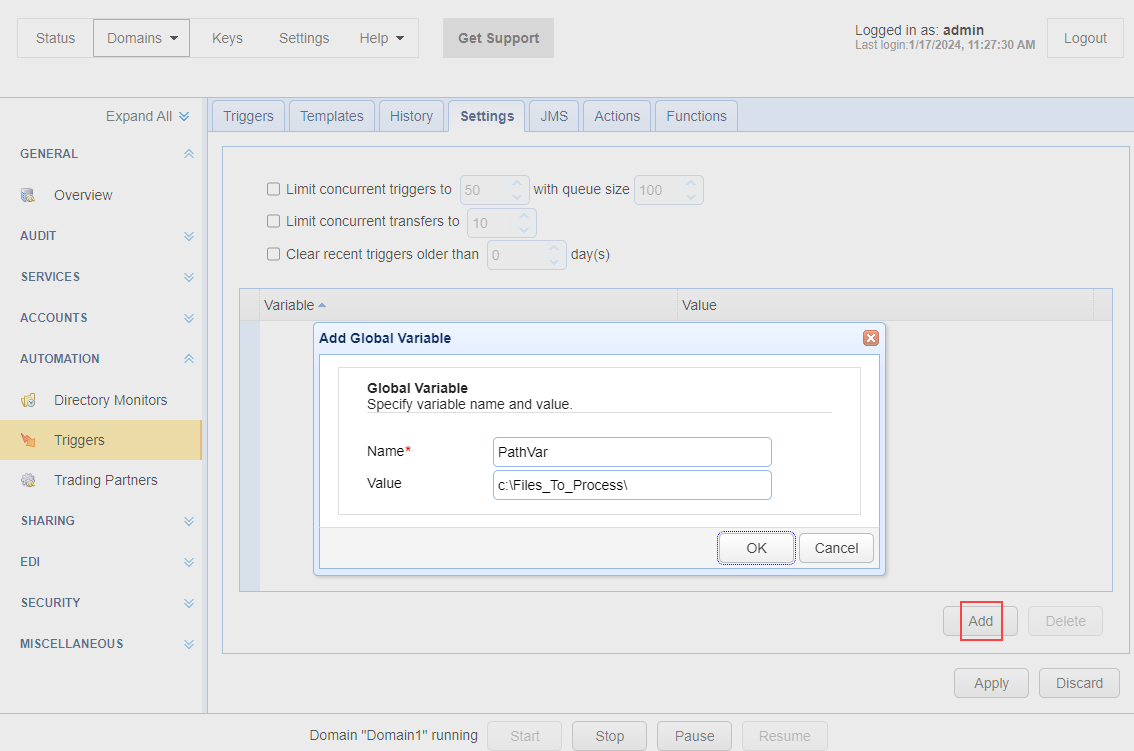This screenshot has height=751, width=1134.
Task: Click the Value column header
Action: 885,305
